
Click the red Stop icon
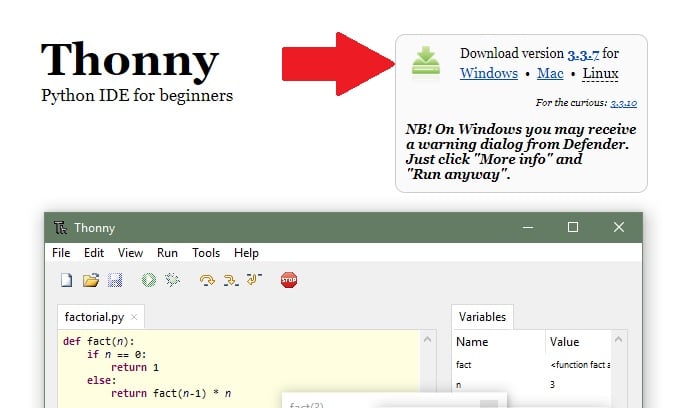click(289, 280)
